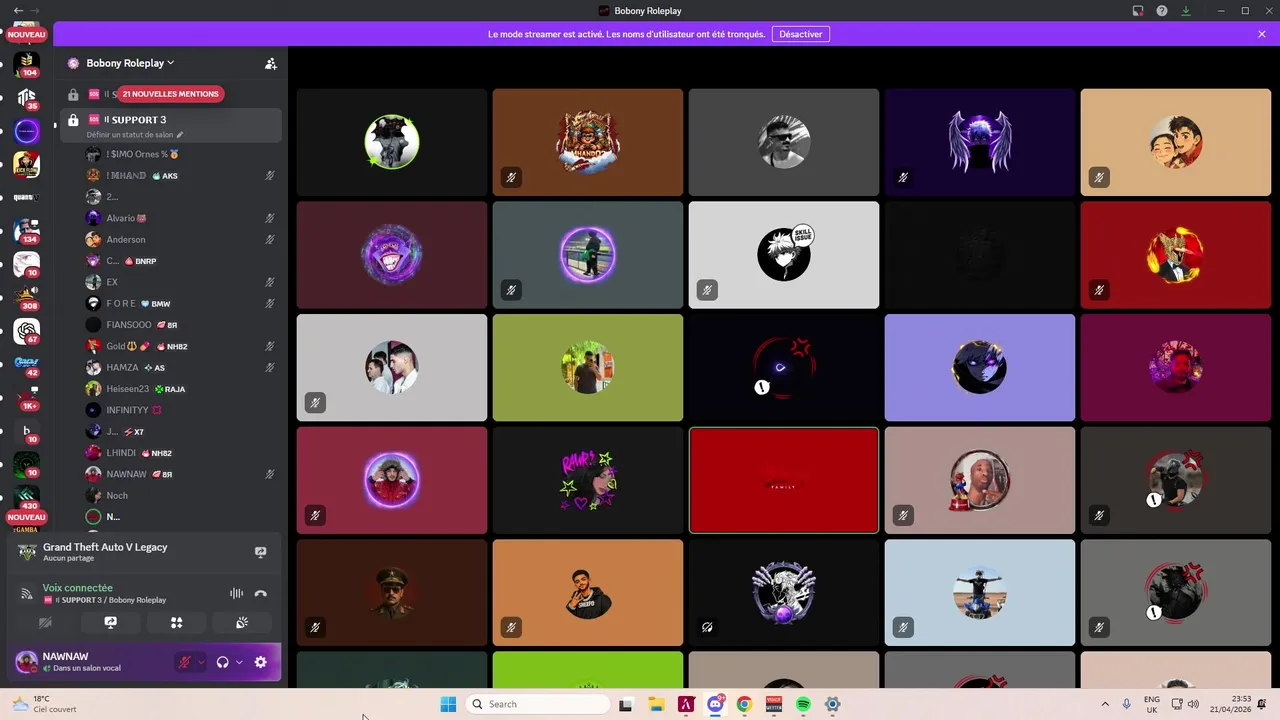This screenshot has width=1280, height=720.
Task: Open the Windows Start menu
Action: [x=447, y=704]
